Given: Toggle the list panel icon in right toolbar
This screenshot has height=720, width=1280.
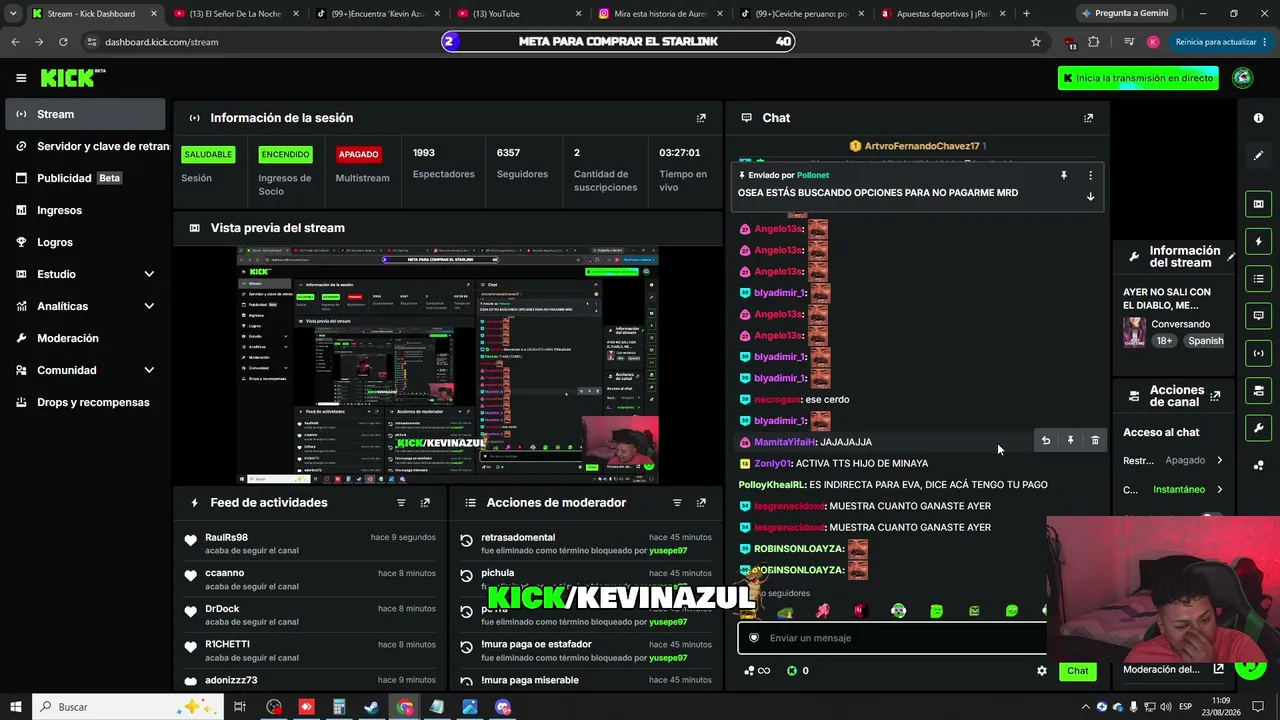Looking at the screenshot, I should 1258,278.
